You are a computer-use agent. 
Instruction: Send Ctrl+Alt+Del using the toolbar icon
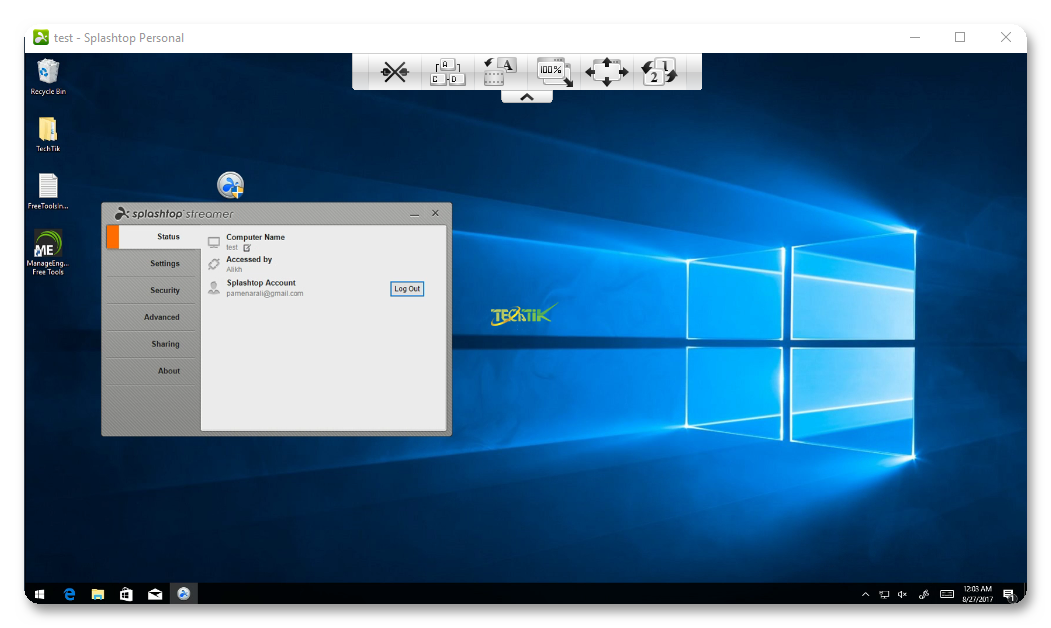coord(447,73)
